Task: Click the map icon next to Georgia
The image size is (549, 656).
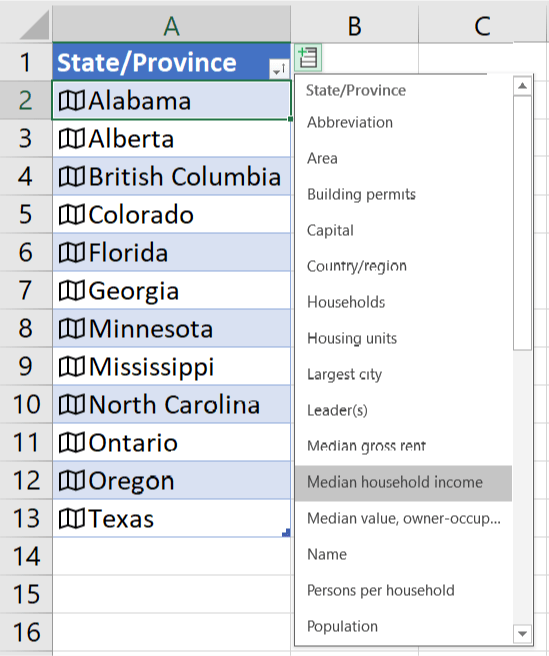Action: click(x=72, y=291)
